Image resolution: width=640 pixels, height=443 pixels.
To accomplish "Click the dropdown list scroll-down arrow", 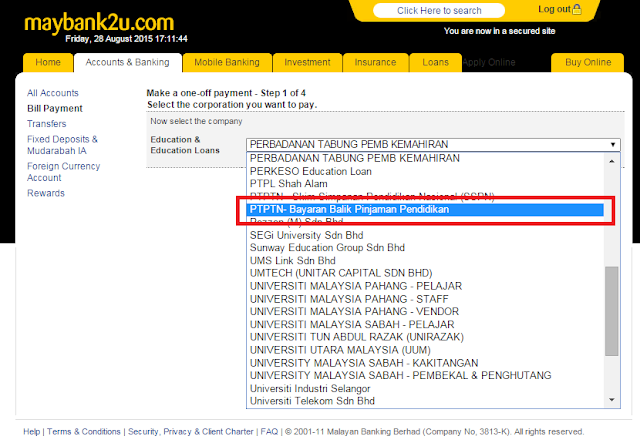I will (611, 400).
